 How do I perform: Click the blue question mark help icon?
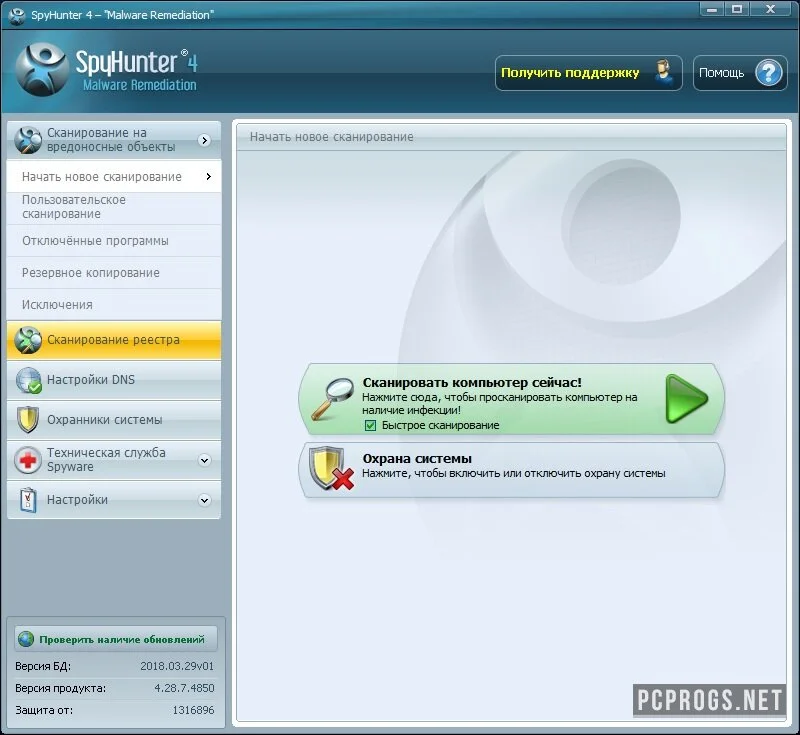point(769,73)
